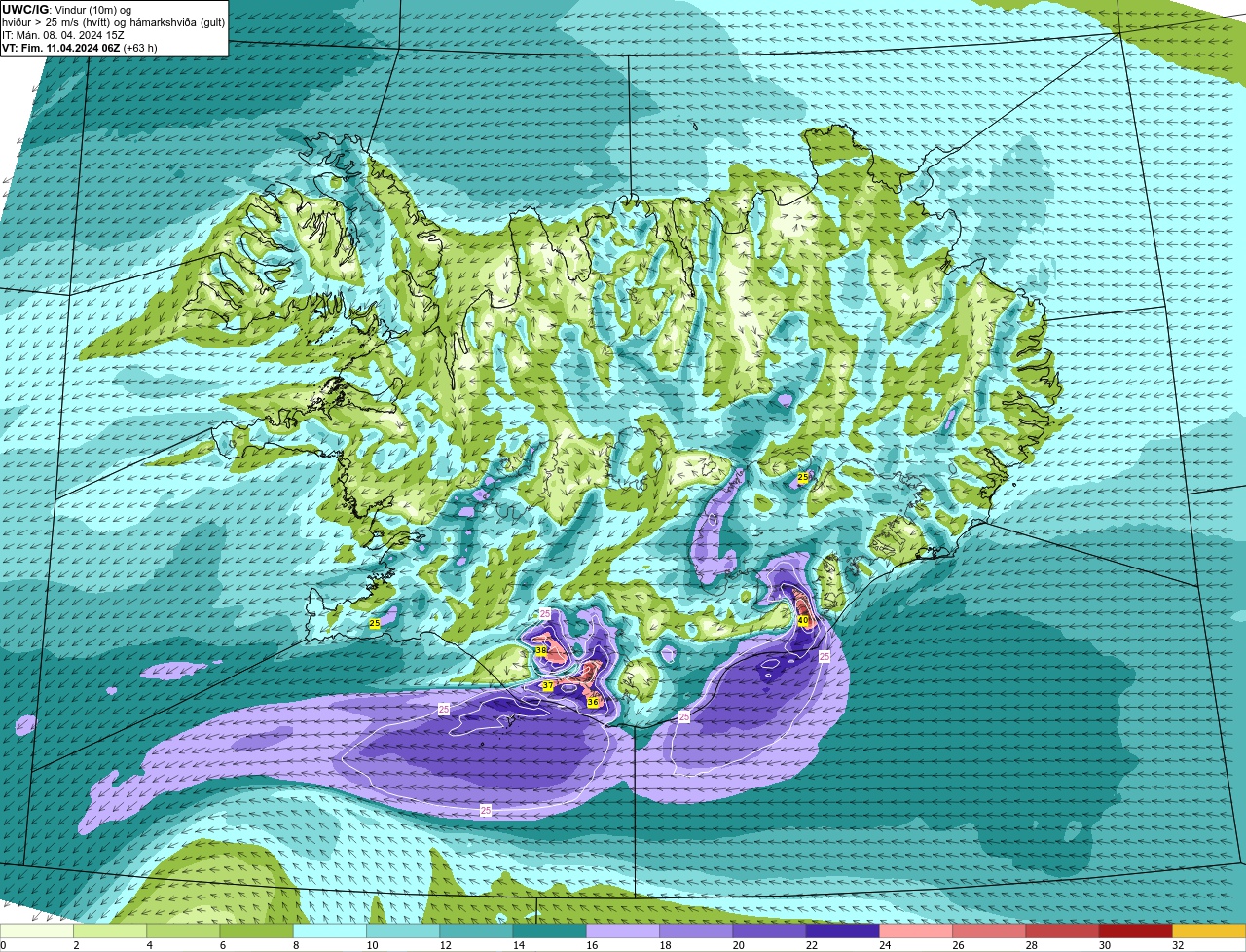Click the title line 'UWC/IG: Vindur (10m) og'
1246x952 pixels.
[x=65, y=10]
